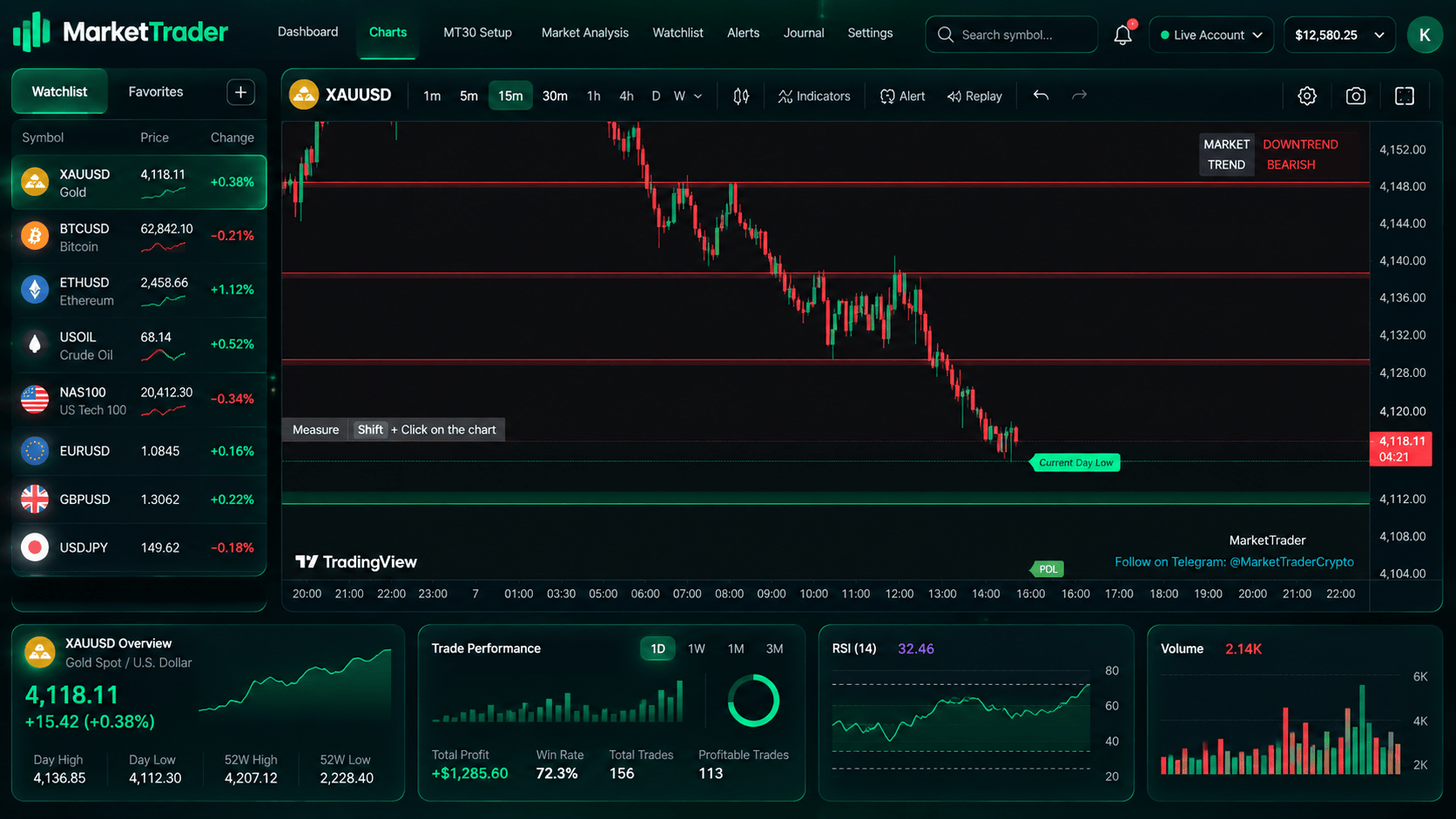Open the Watchlist nav item
The image size is (1456, 819).
click(677, 33)
